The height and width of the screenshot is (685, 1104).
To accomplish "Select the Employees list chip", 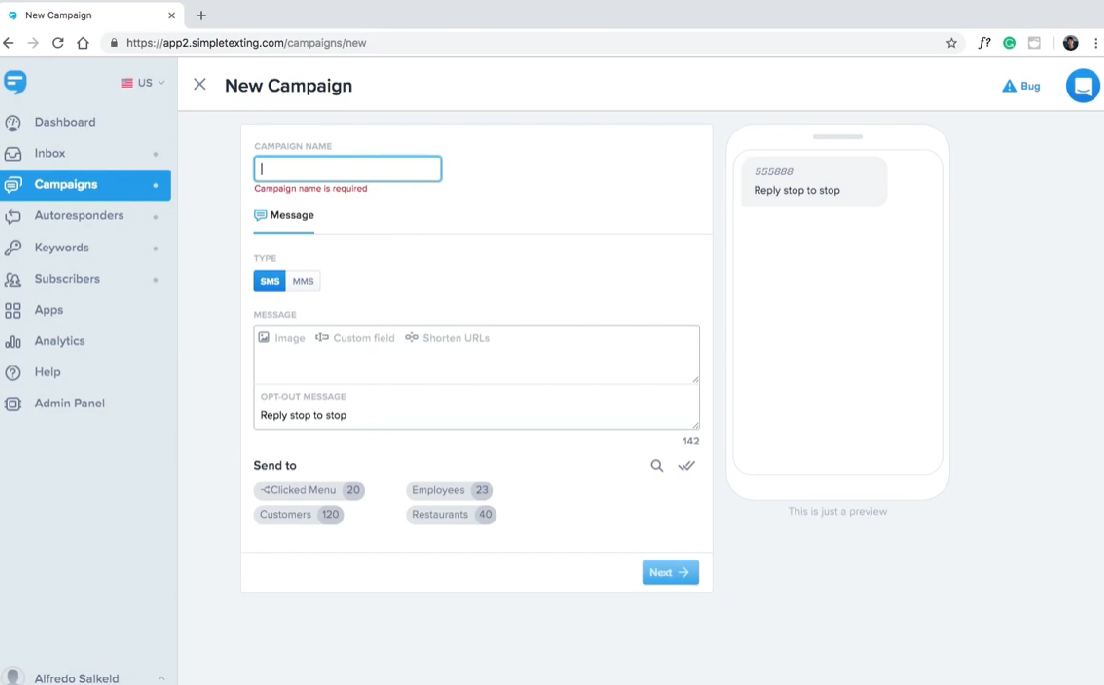I will [x=450, y=490].
